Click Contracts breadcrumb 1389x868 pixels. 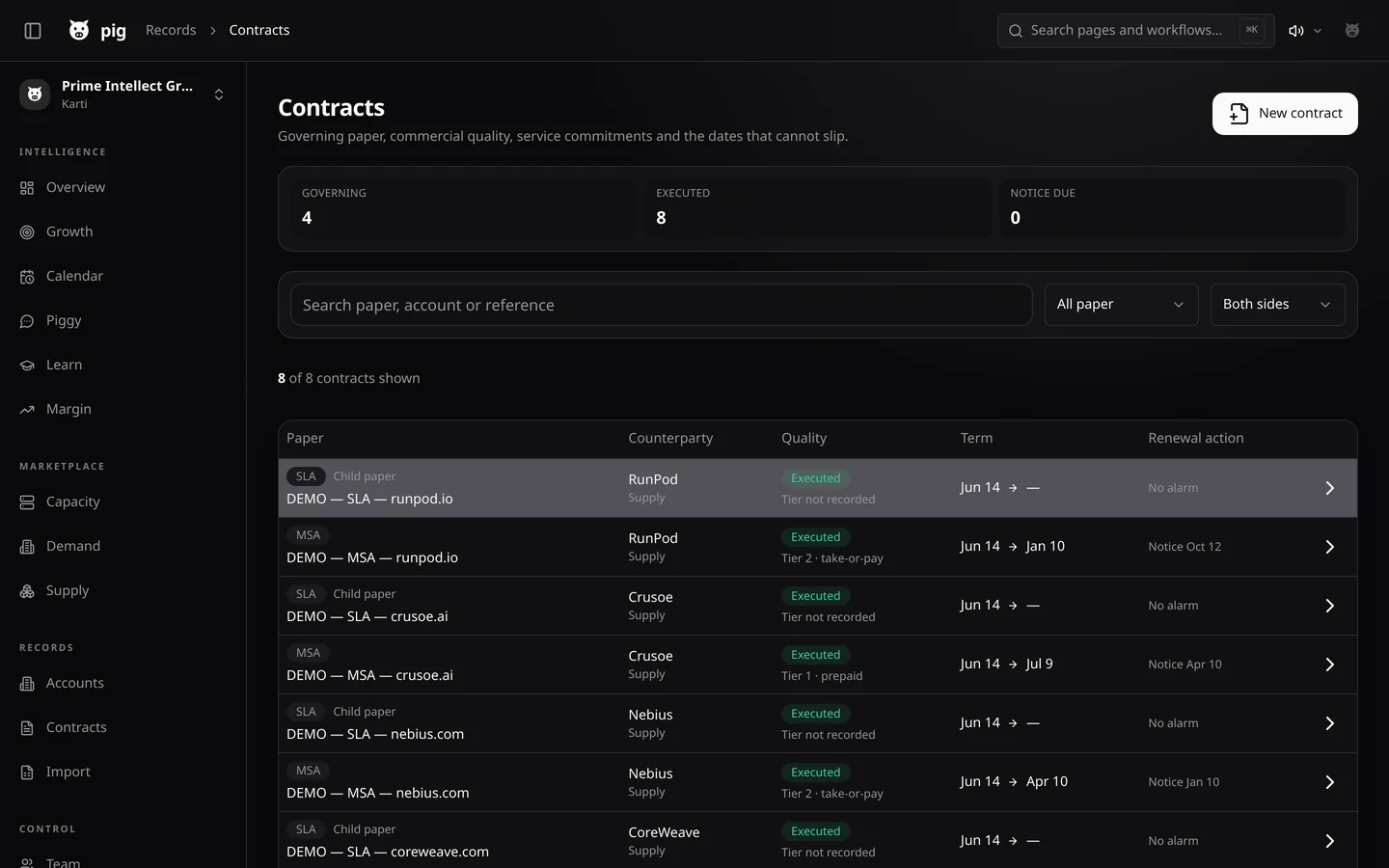259,31
